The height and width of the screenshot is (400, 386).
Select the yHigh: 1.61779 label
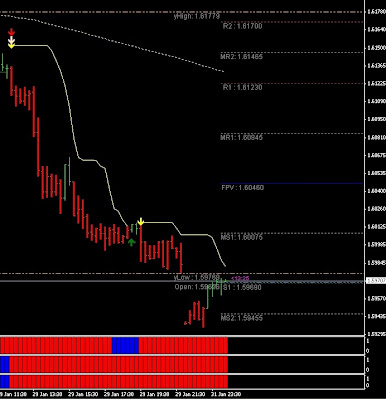(x=197, y=16)
